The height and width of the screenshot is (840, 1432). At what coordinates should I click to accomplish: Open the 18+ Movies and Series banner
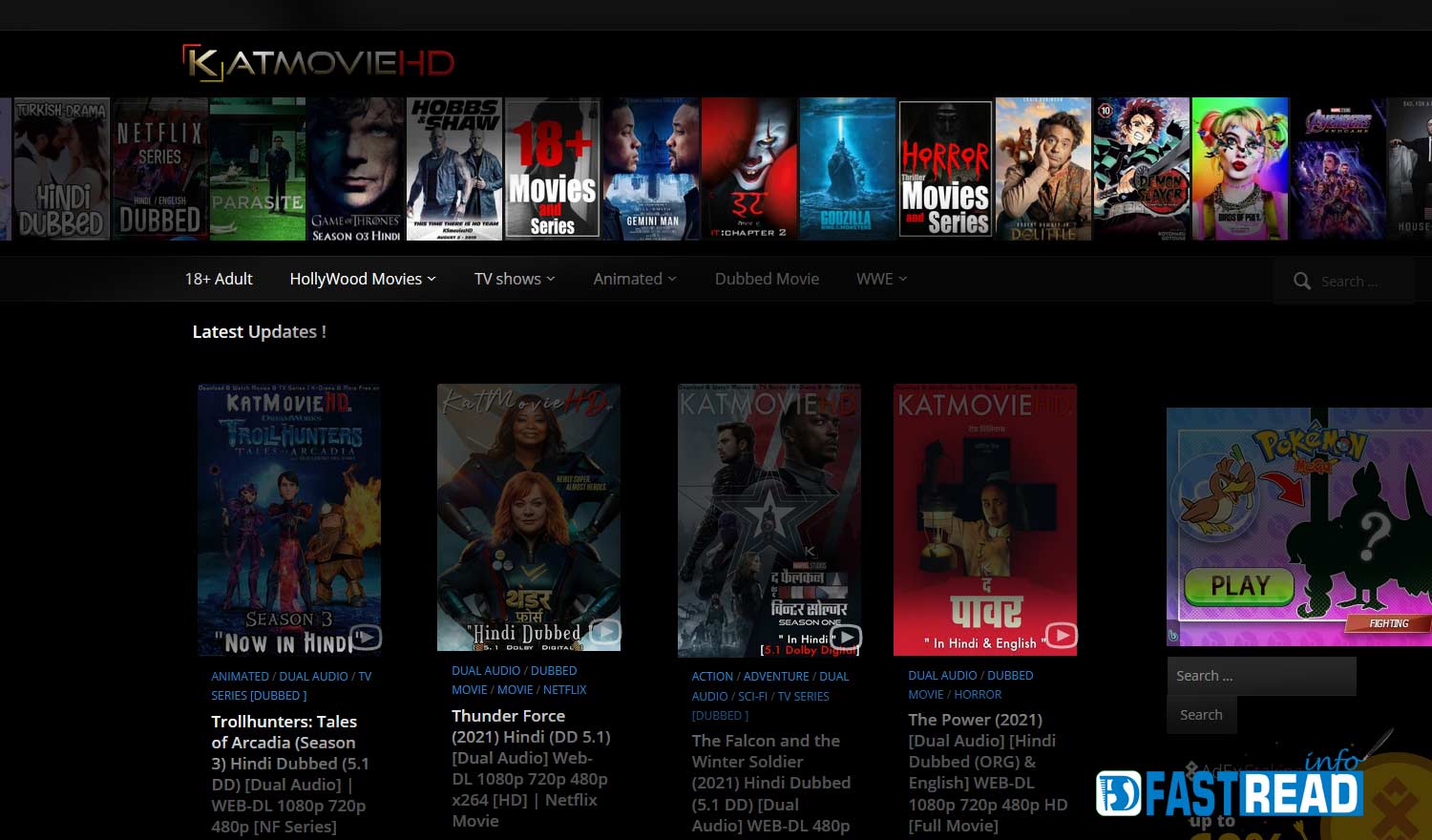[552, 169]
